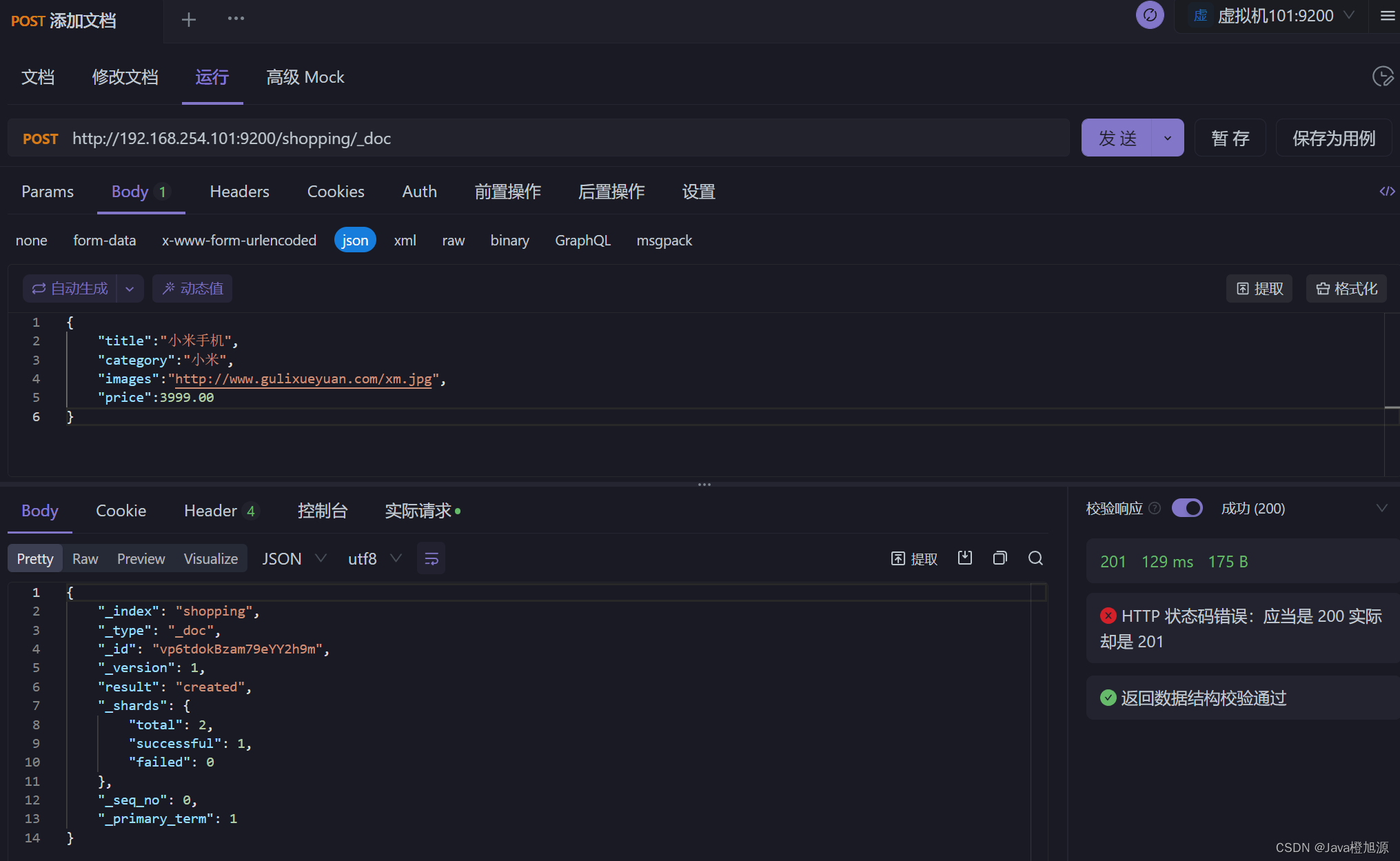Open the Cookies request tab
The image size is (1400, 861).
tap(336, 191)
